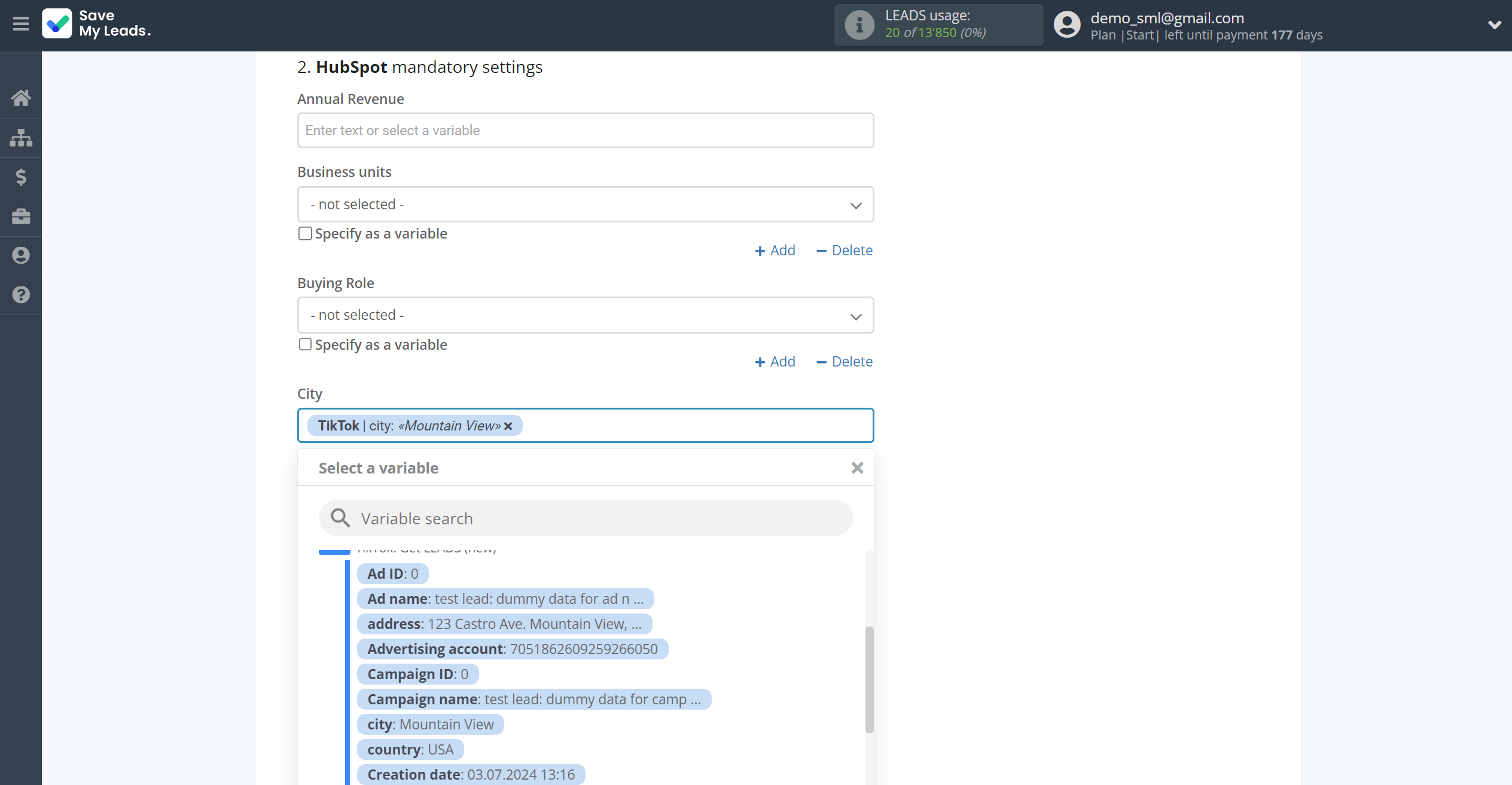Click the Variable search input field
The image size is (1512, 785).
(x=585, y=518)
